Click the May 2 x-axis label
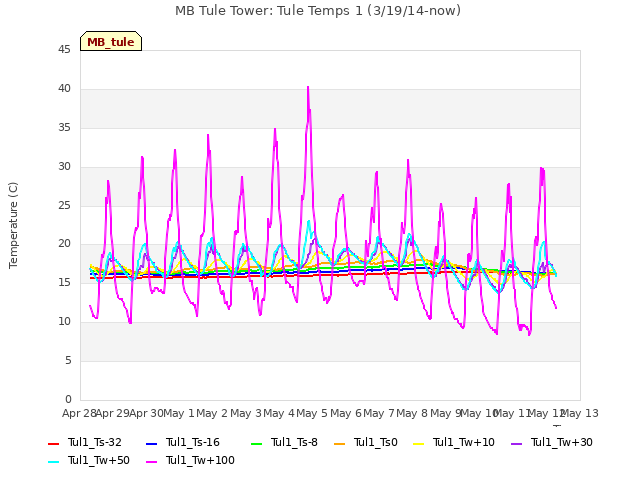Screen dimensions: 640x480 (212, 413)
